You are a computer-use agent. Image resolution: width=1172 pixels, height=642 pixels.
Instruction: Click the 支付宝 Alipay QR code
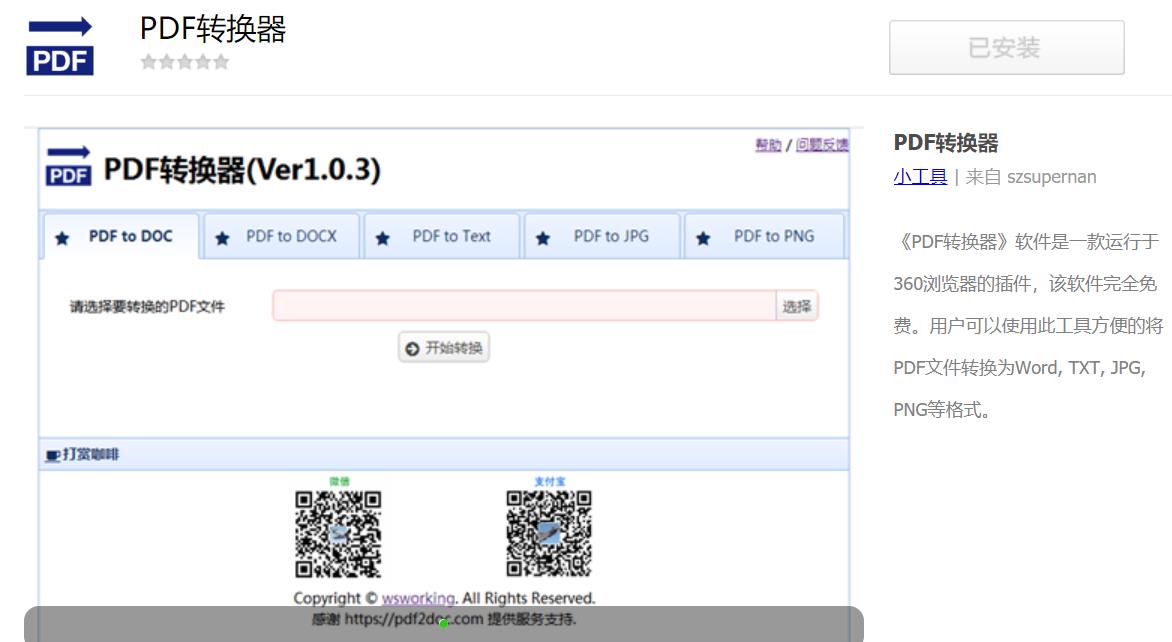click(549, 533)
